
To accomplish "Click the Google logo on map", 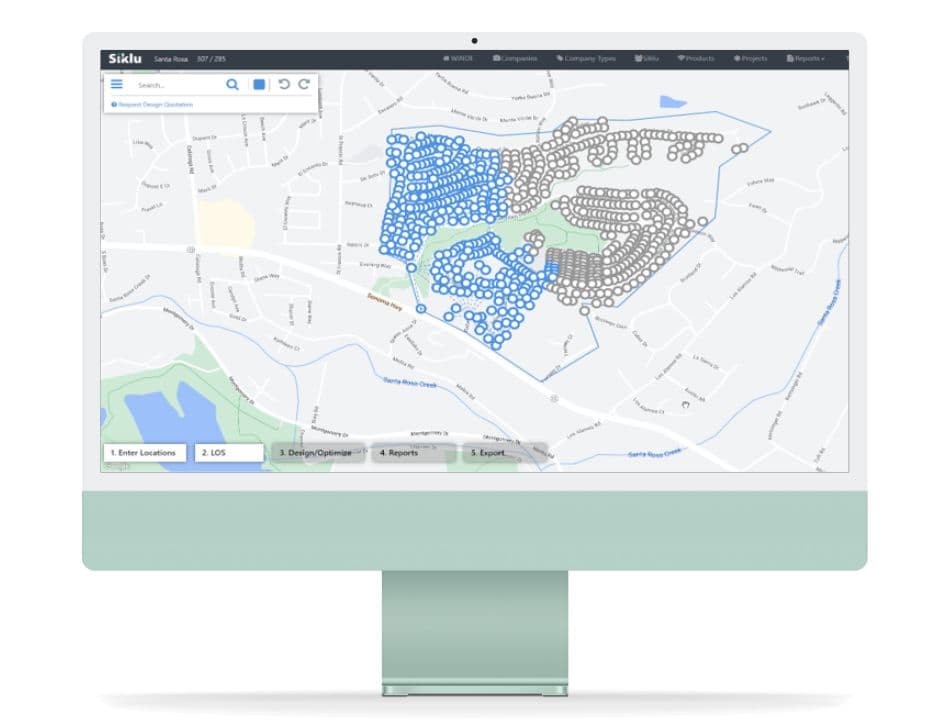I will click(117, 466).
